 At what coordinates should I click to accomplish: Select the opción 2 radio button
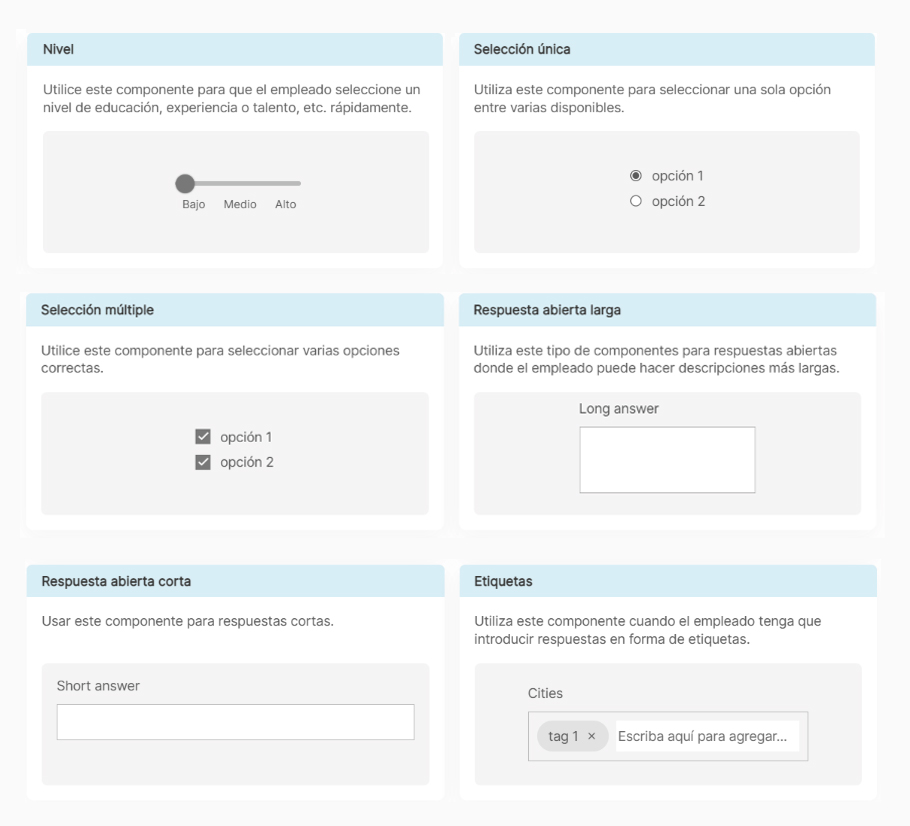pos(636,201)
